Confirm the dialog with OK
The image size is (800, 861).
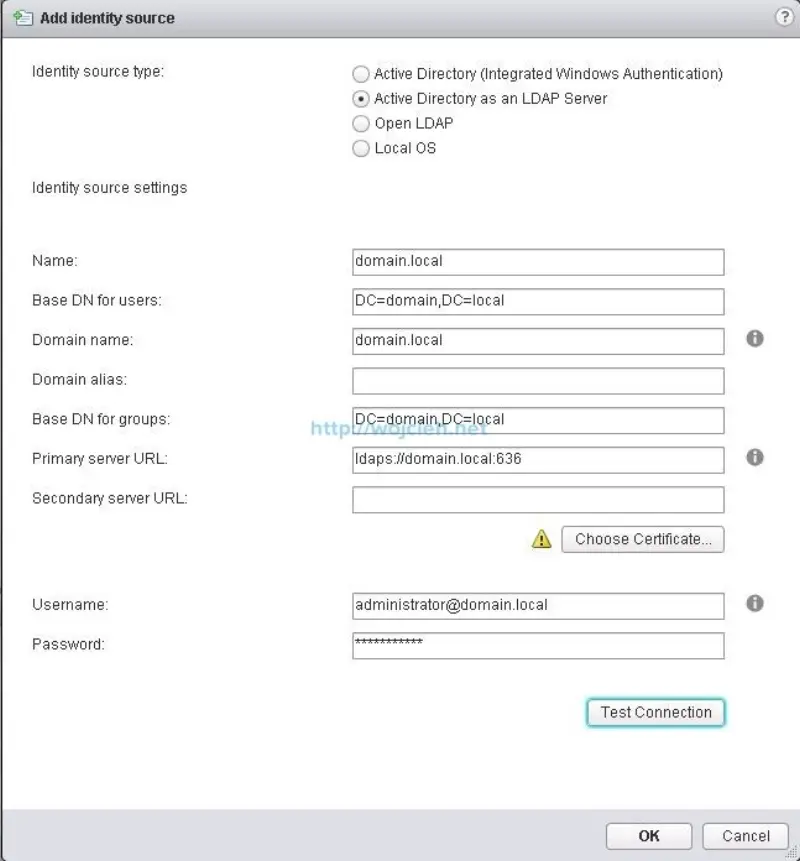click(x=648, y=836)
